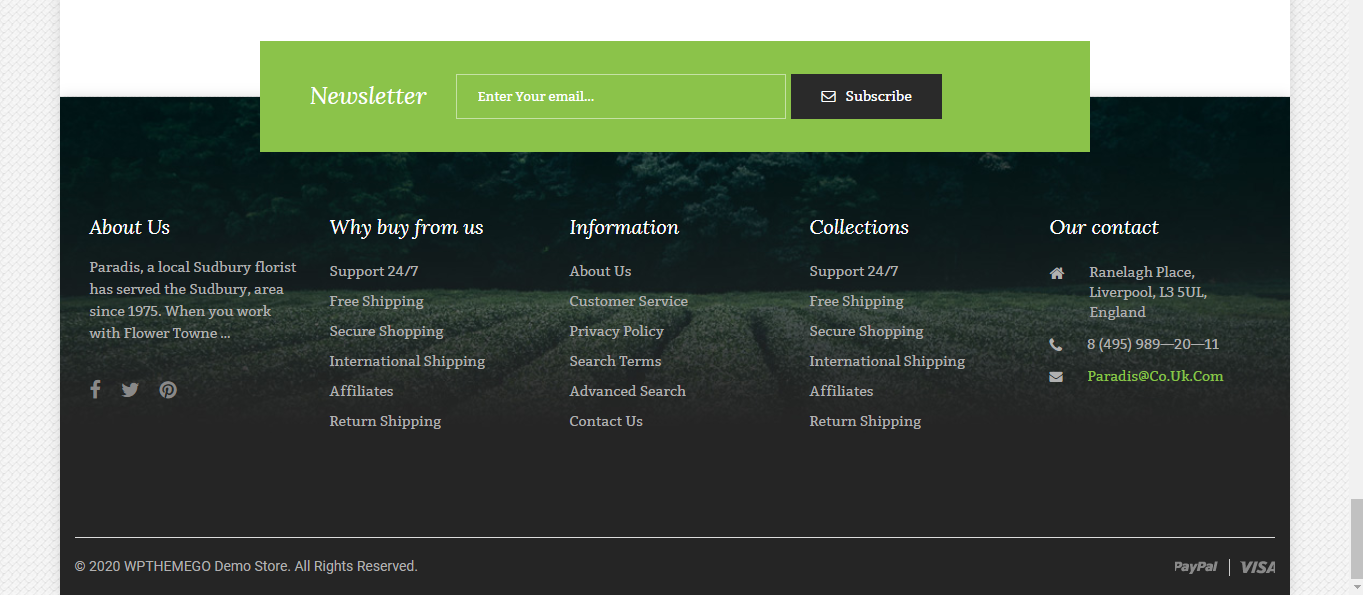Open the Facebook social icon
The height and width of the screenshot is (595, 1363).
pyautogui.click(x=95, y=390)
